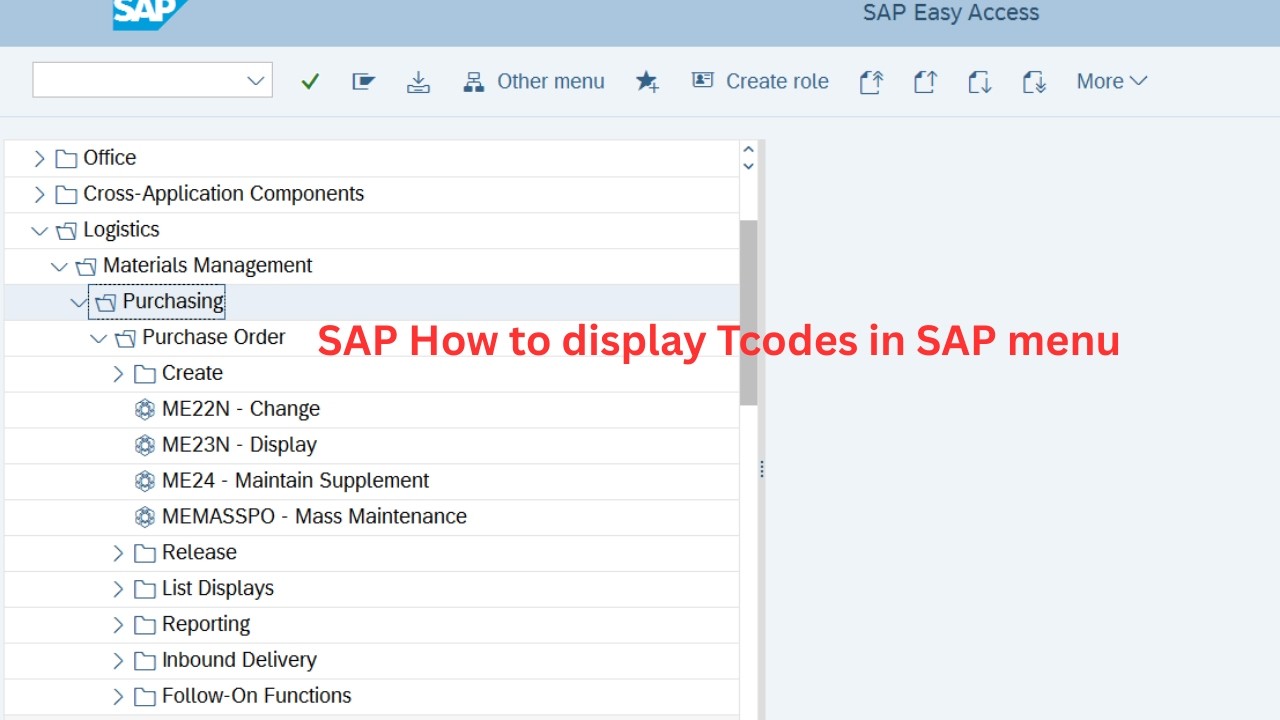Open the command field dropdown arrow
1280x720 pixels.
256,81
